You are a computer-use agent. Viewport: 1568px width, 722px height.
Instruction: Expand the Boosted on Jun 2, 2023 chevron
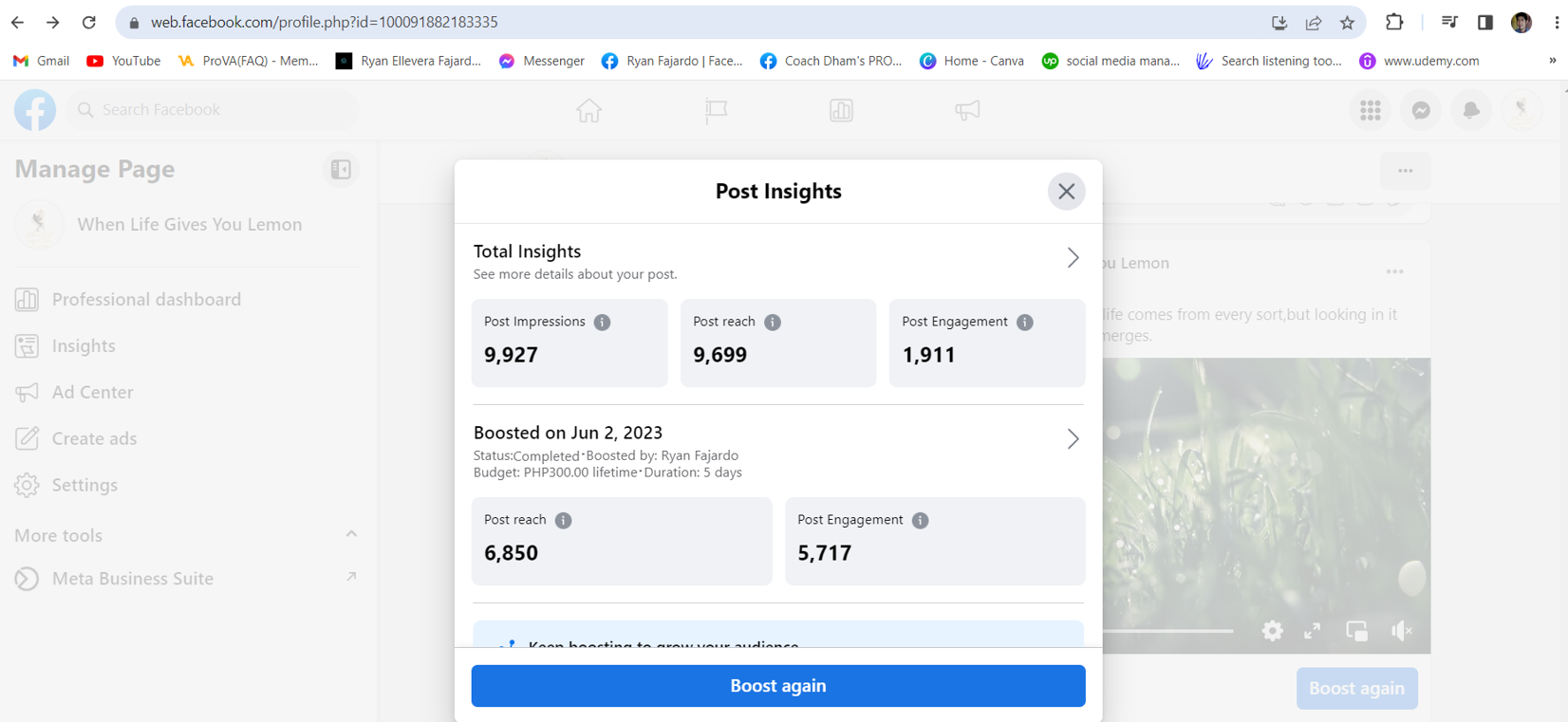[1073, 439]
